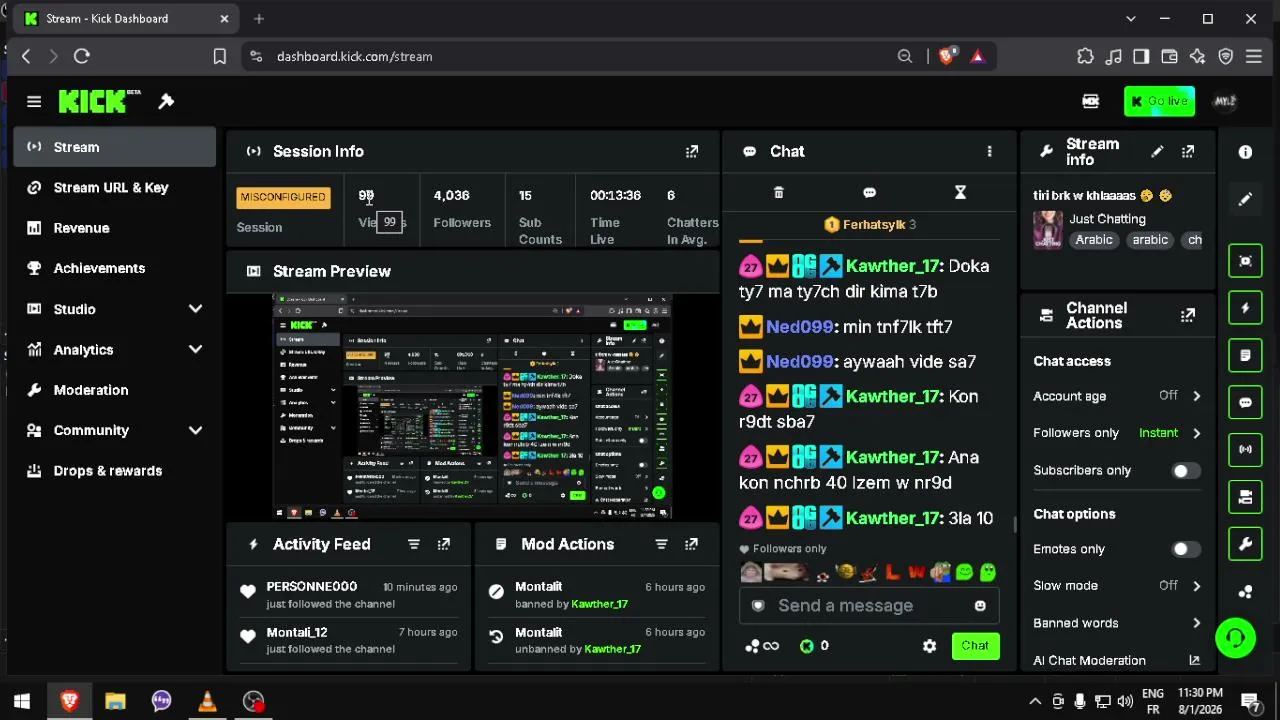
Task: Open AI Chat Moderation link
Action: (1117, 660)
